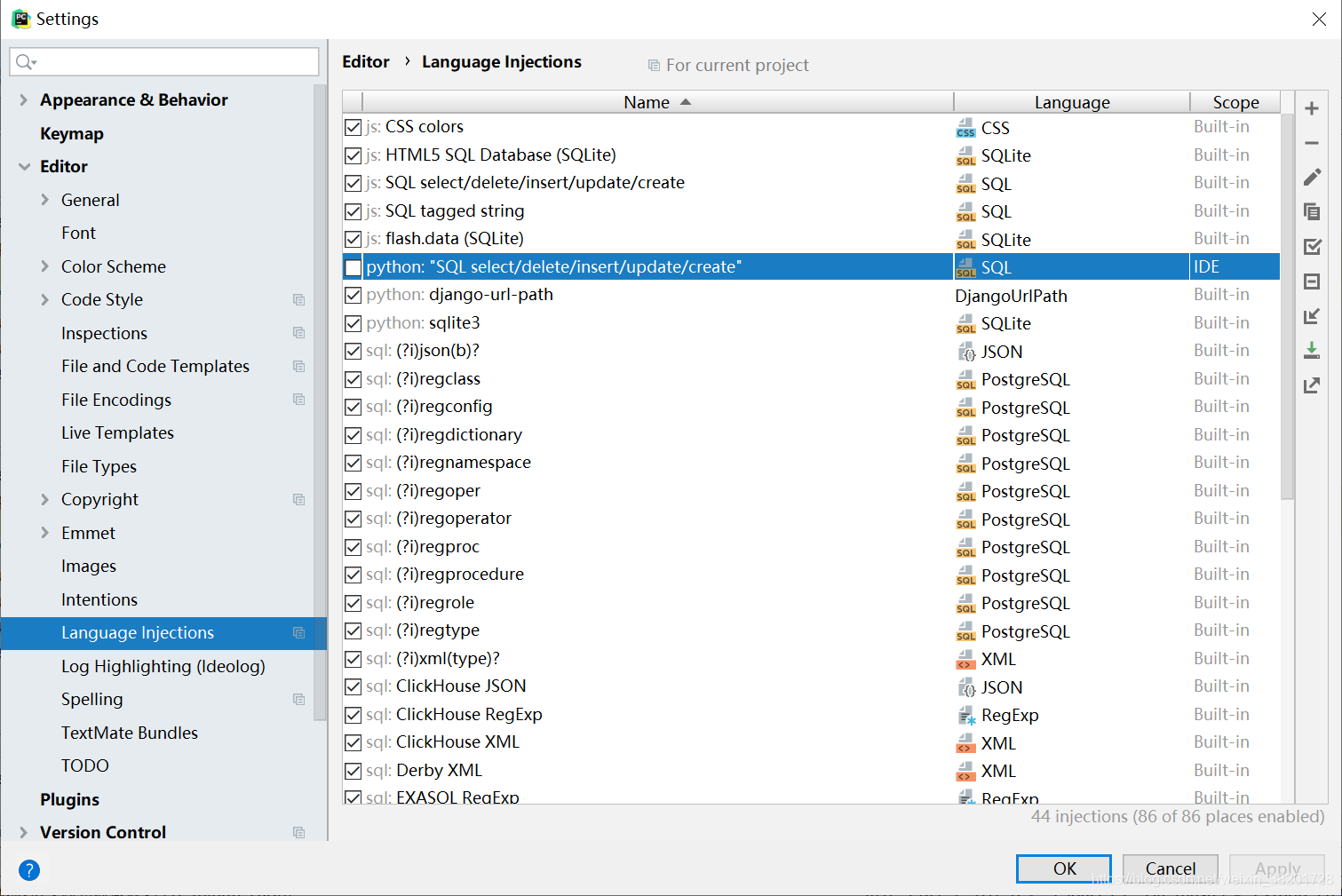Viewport: 1342px width, 896px height.
Task: Click the PyCharm icon in title bar
Action: [x=20, y=19]
